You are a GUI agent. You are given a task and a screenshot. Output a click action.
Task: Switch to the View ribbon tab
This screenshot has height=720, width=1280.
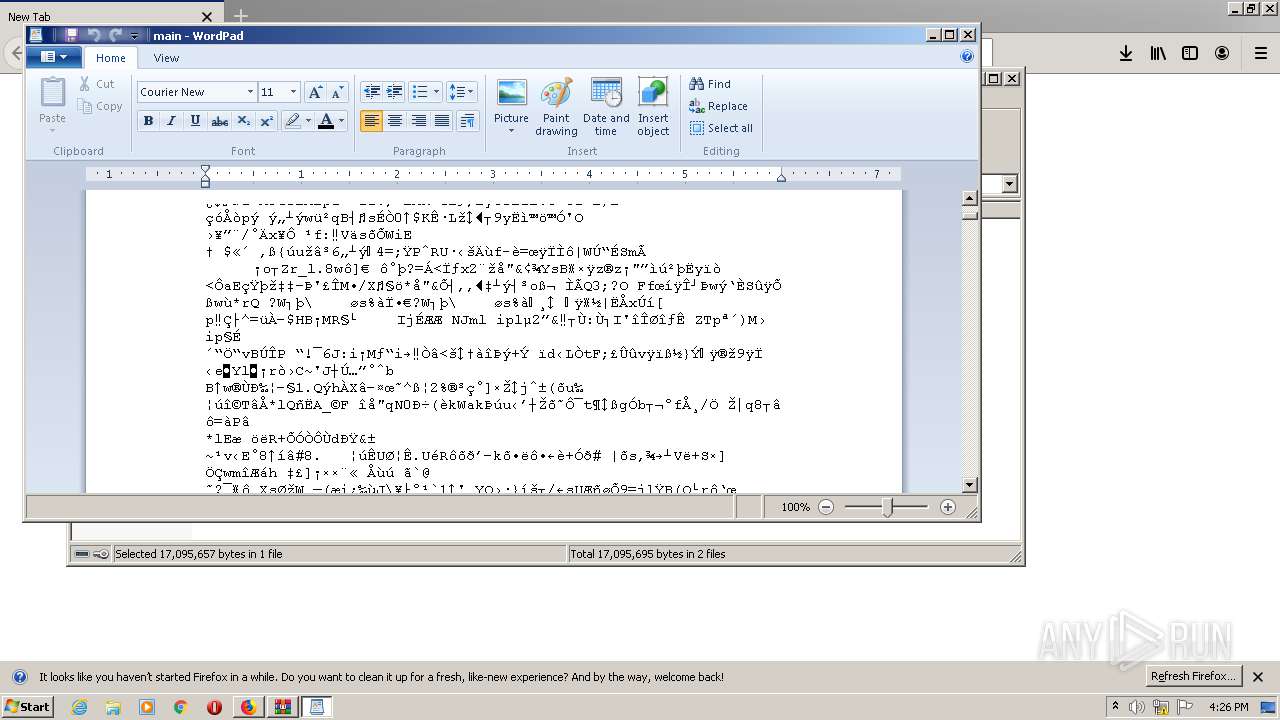[x=166, y=58]
